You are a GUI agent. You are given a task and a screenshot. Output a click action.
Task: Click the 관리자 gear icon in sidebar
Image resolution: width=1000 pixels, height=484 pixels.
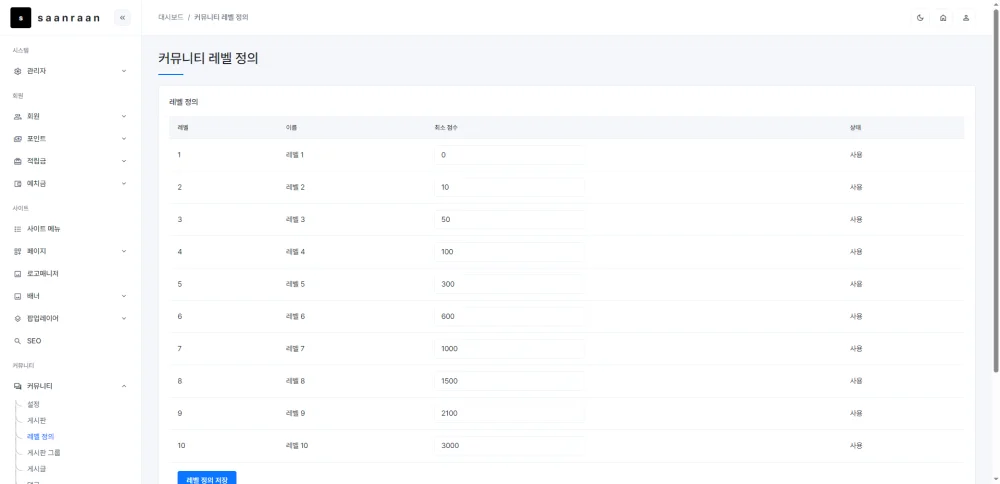point(18,71)
